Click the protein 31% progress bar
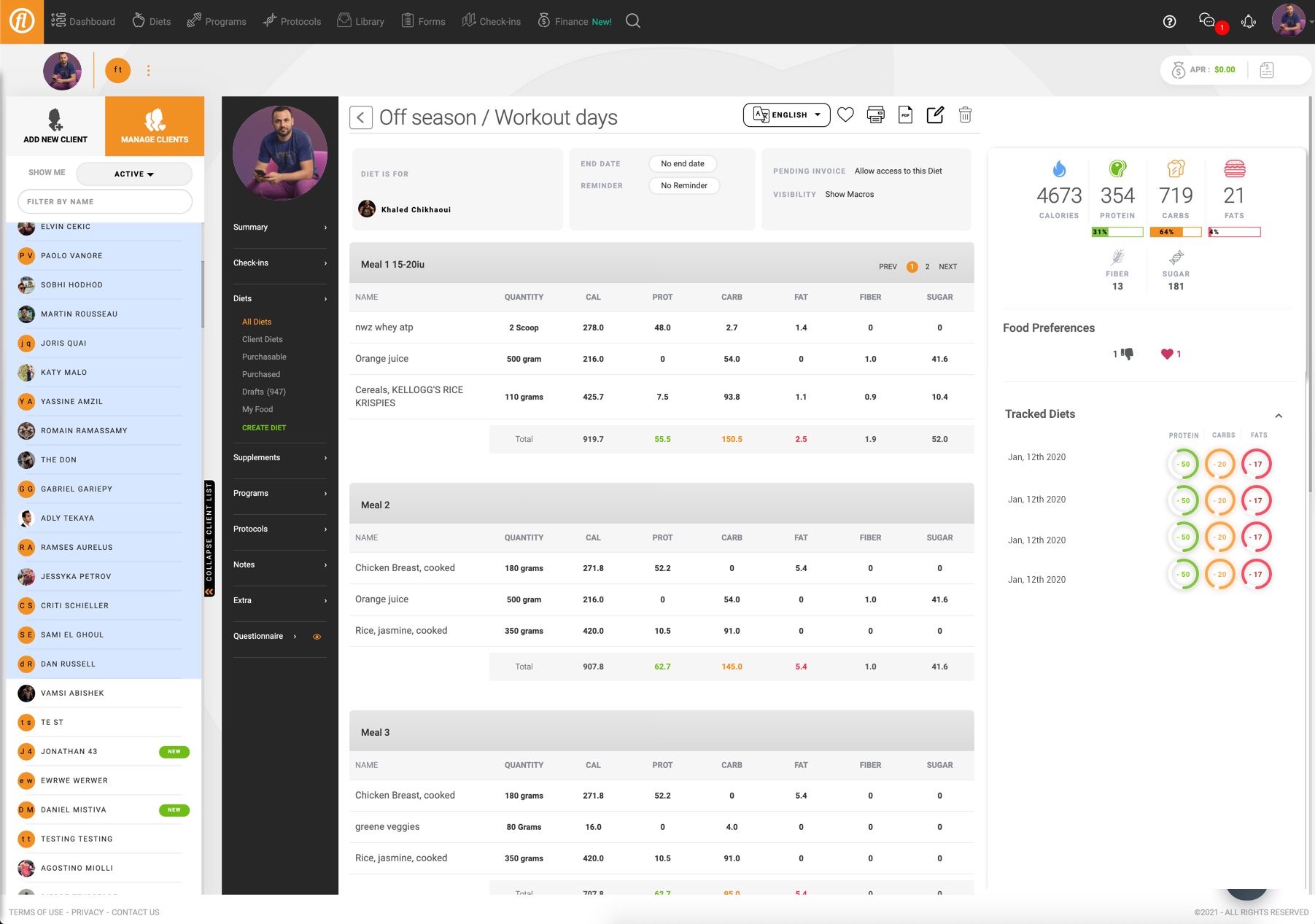The width and height of the screenshot is (1315, 924). [x=1116, y=232]
